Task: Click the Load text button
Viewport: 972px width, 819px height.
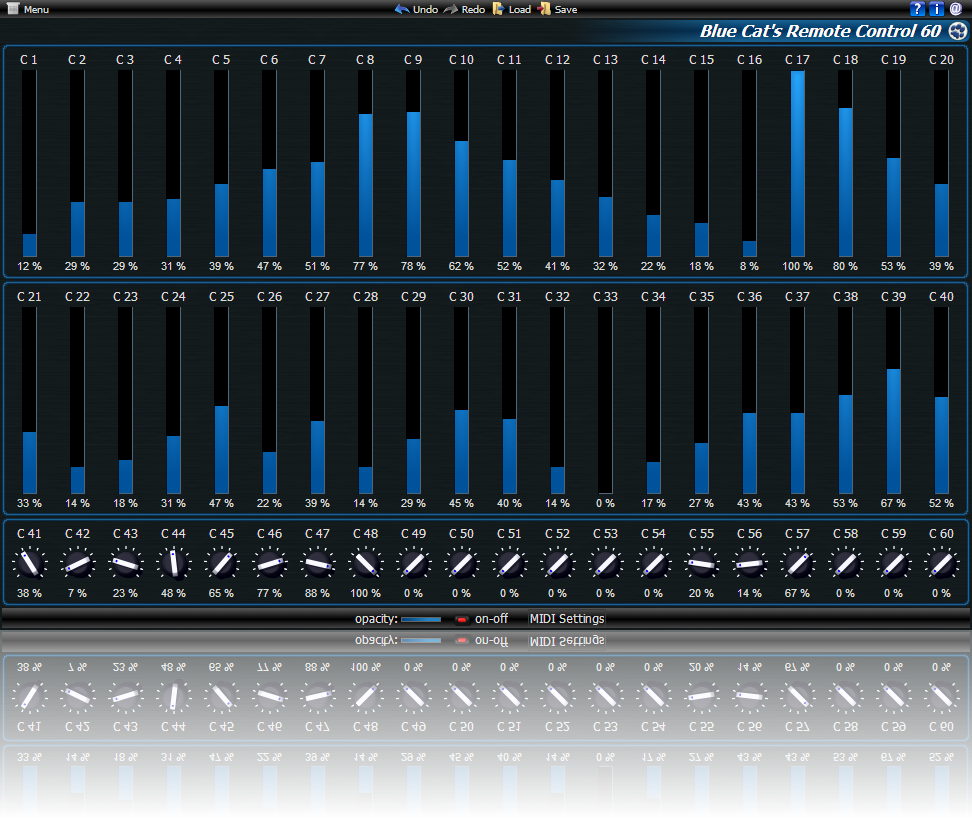Action: pos(519,9)
